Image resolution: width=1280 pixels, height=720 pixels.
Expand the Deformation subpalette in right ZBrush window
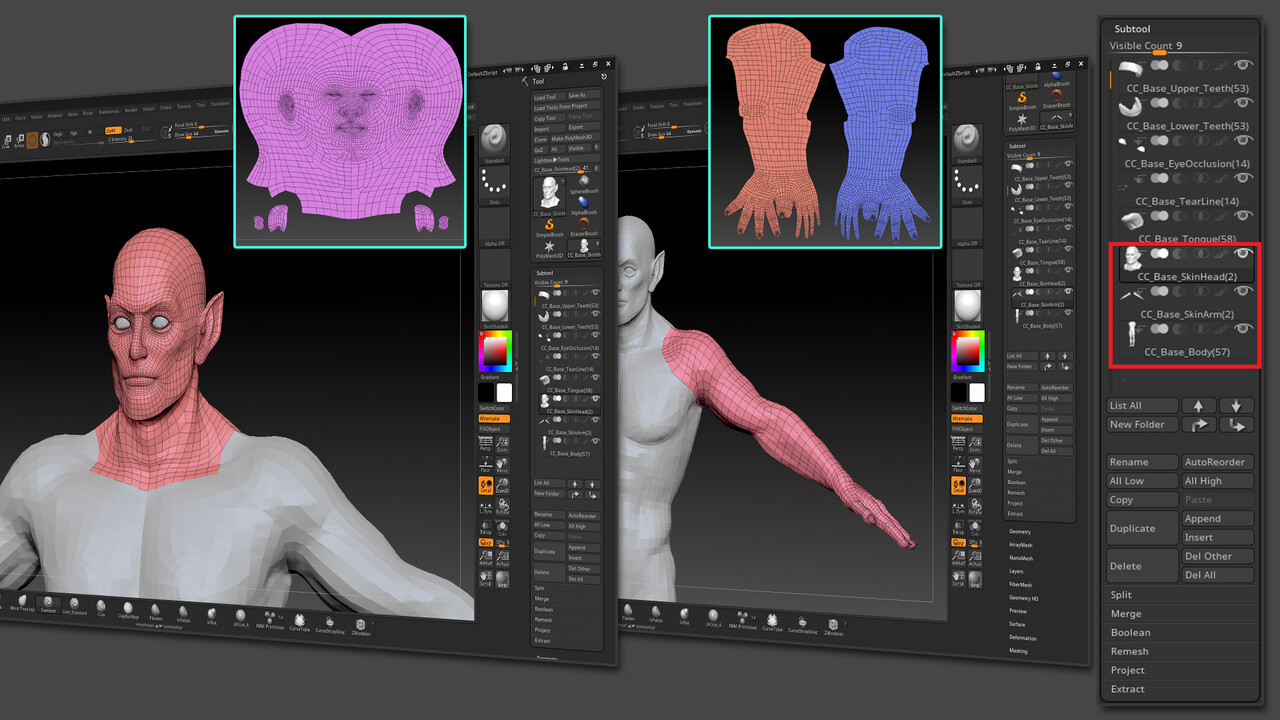point(1023,638)
